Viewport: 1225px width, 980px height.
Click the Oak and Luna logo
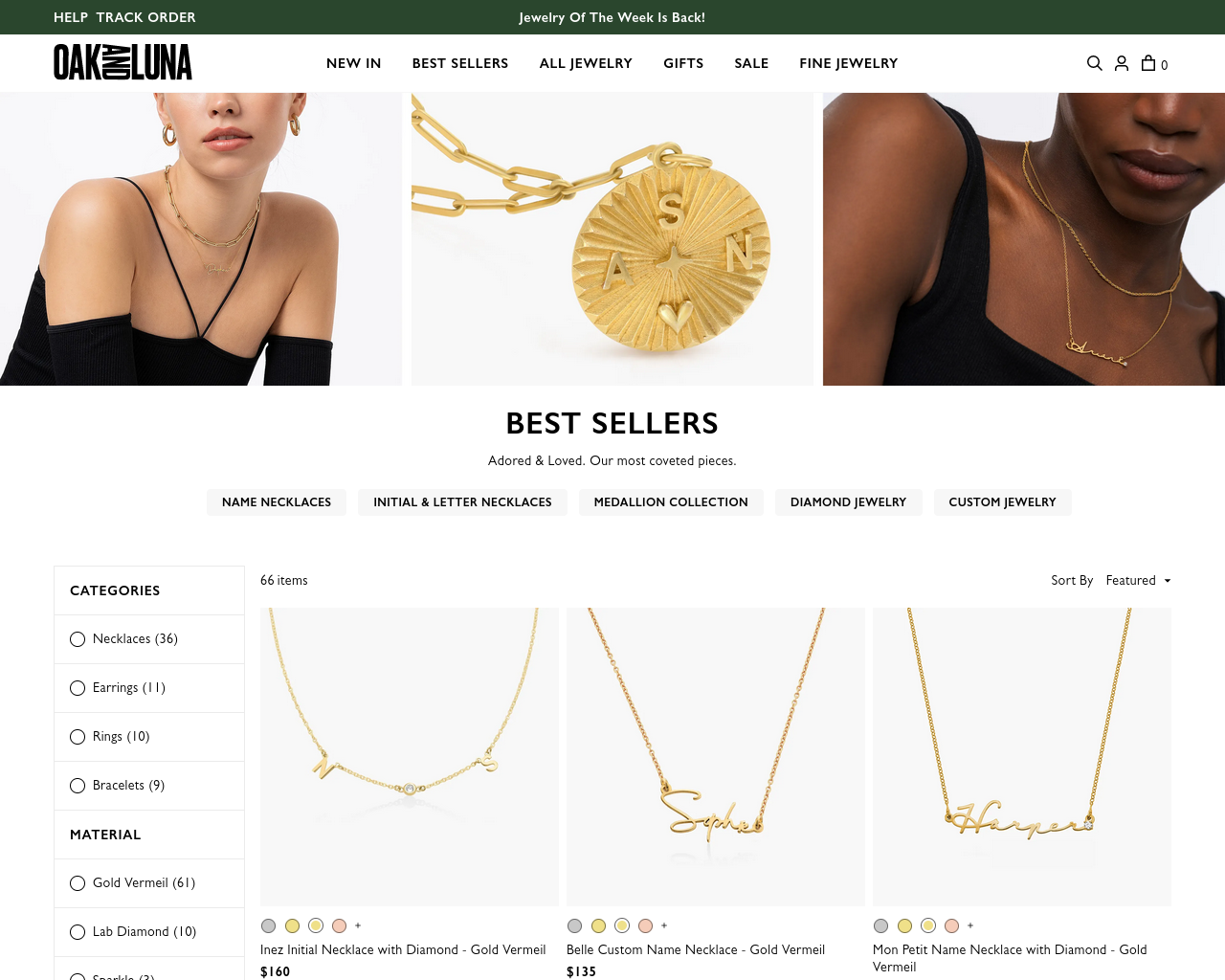pyautogui.click(x=122, y=62)
